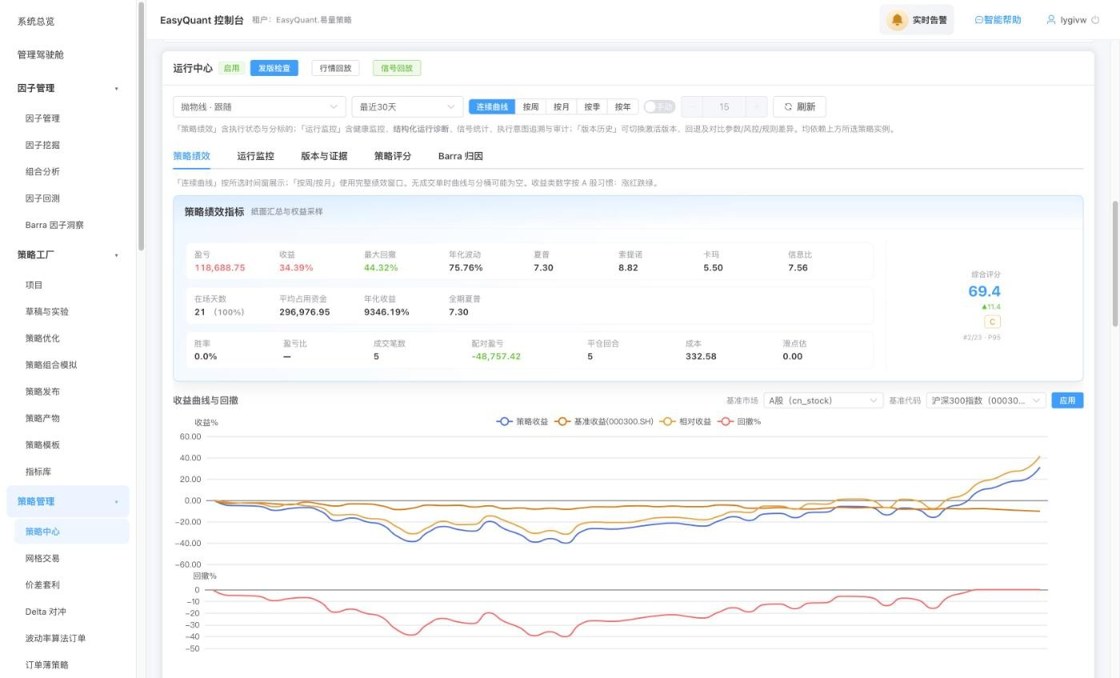Click the sidebar vertical scrollbar
The image size is (1120, 678).
coord(141,125)
